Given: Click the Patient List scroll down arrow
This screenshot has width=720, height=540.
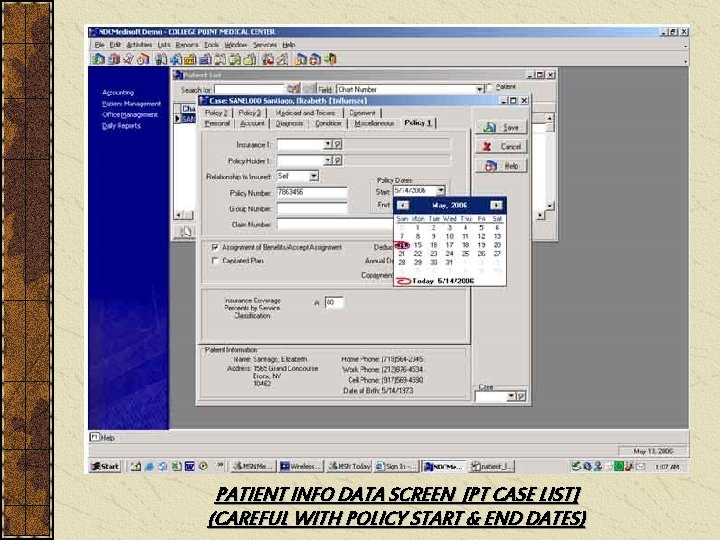Looking at the screenshot, I should (550, 206).
